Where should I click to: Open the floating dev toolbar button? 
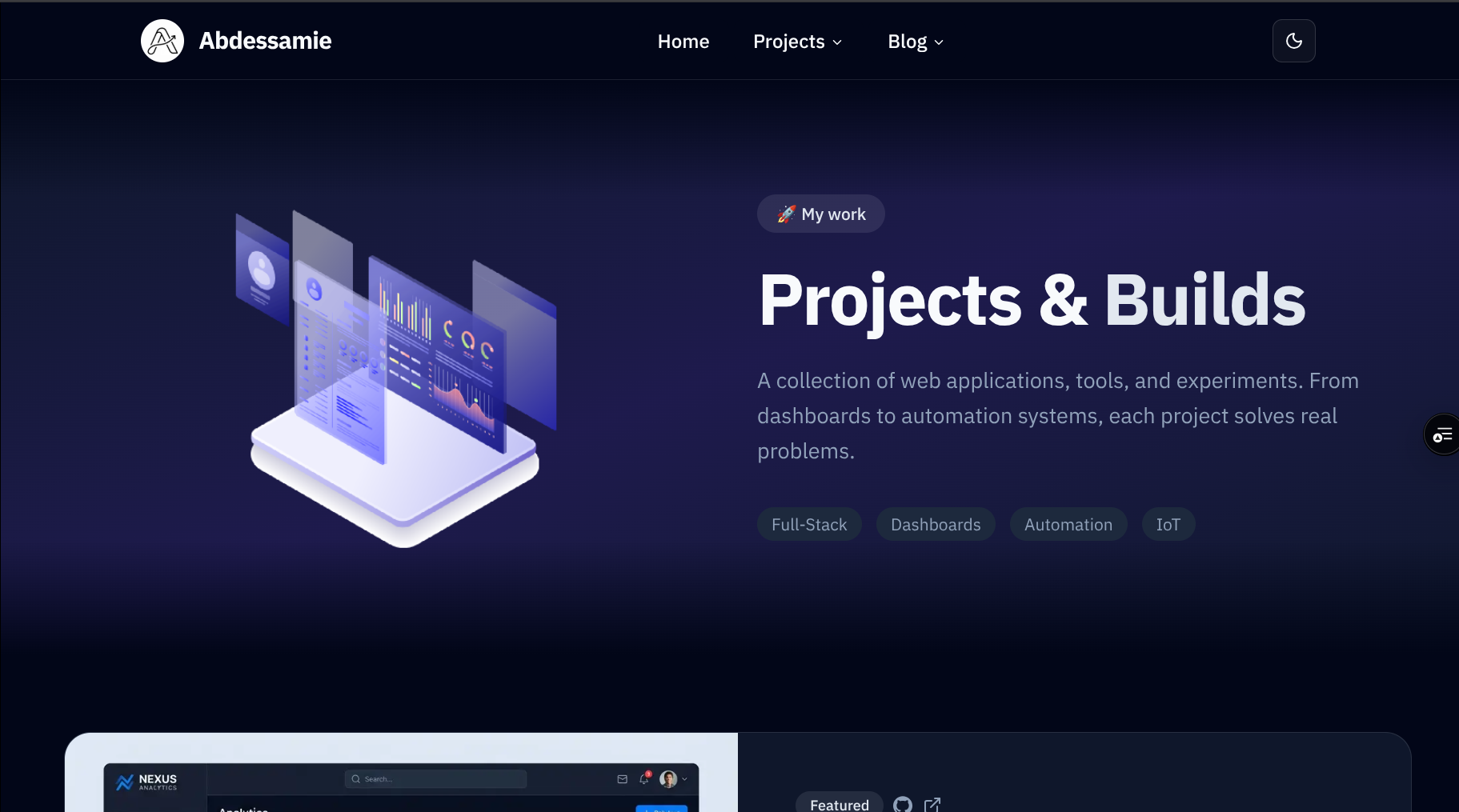(1442, 434)
